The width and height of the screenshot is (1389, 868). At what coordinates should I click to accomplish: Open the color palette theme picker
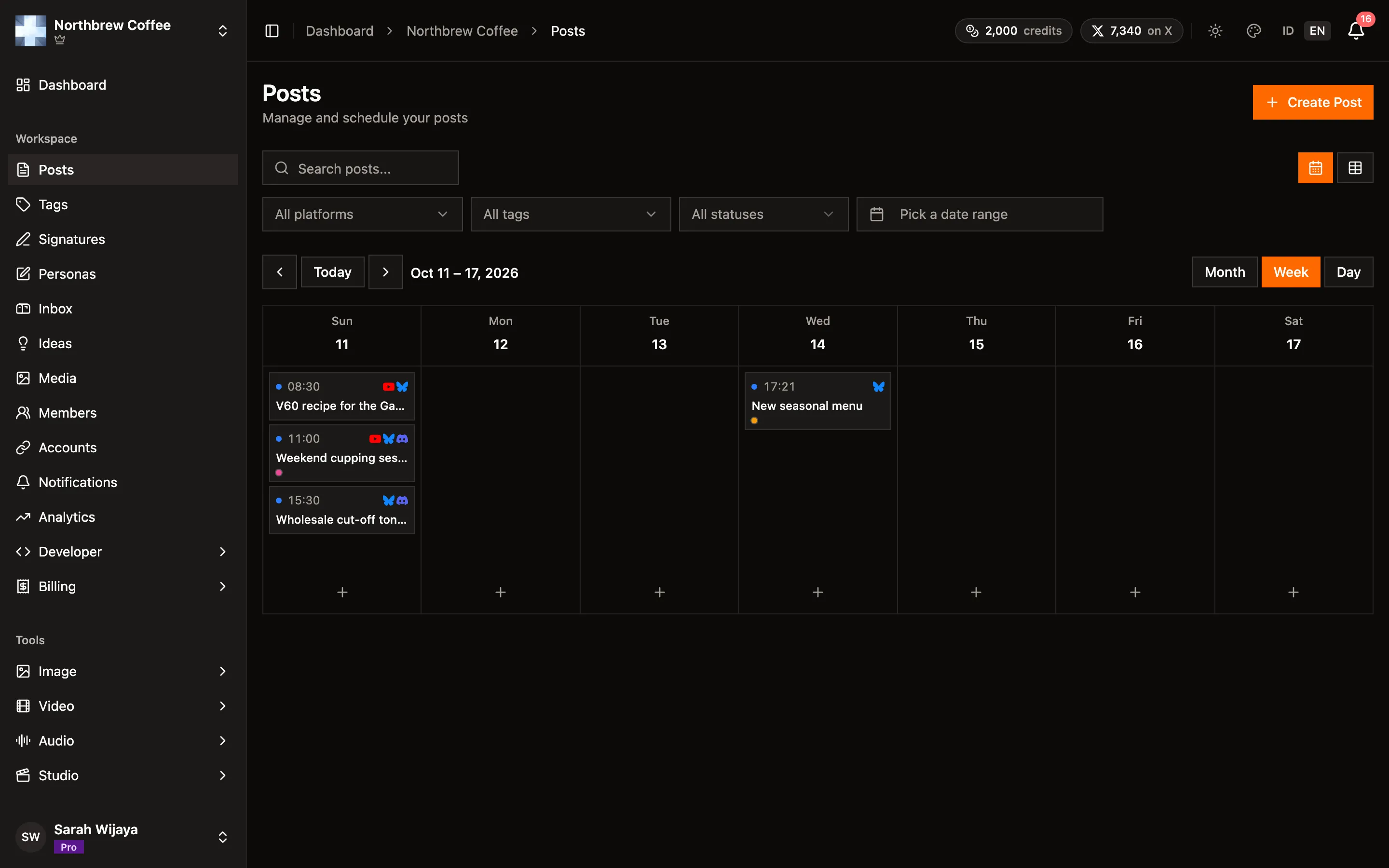(x=1253, y=31)
